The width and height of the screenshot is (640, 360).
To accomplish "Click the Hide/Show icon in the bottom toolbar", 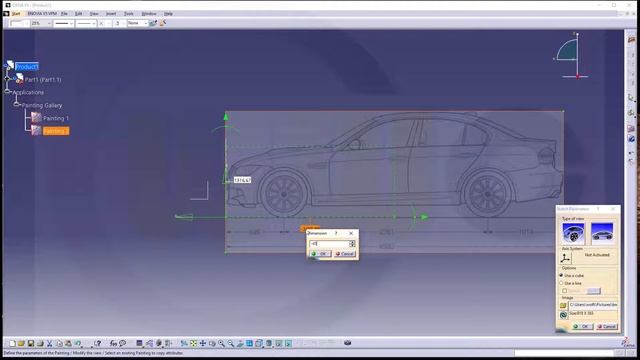I will tap(278, 344).
